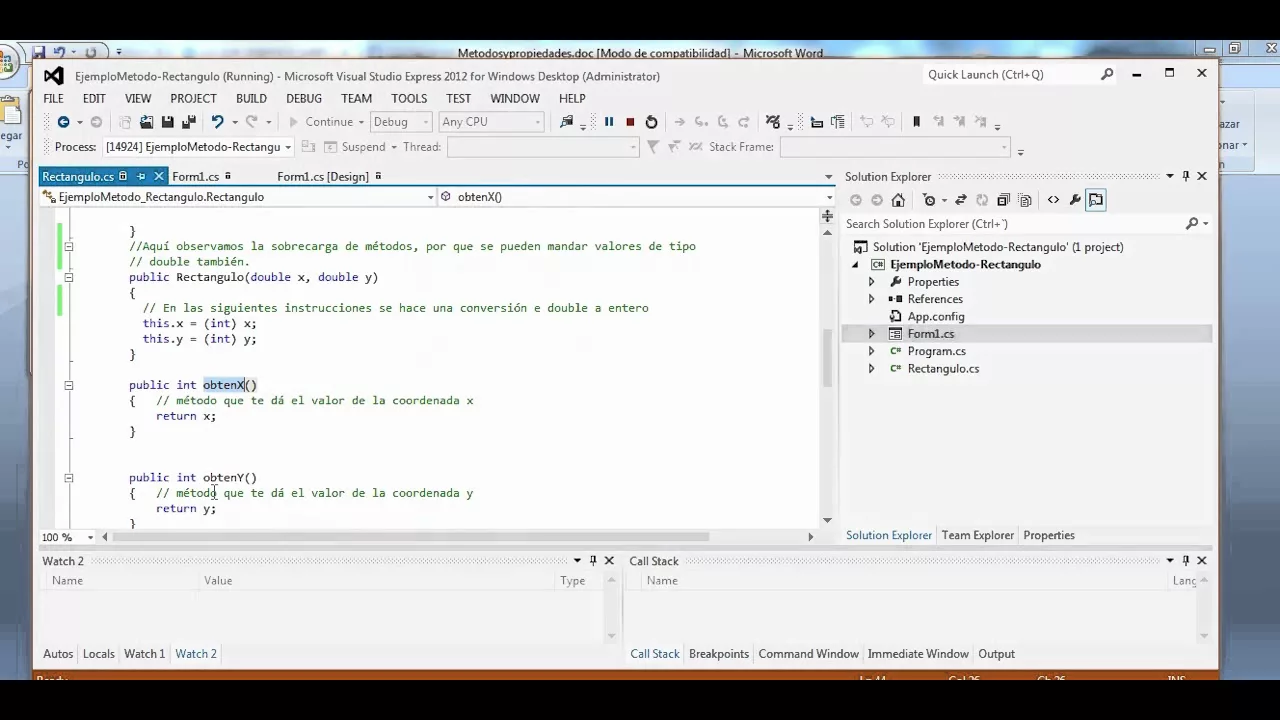1280x720 pixels.
Task: Click the Navigate Backward arrow in toolbar
Action: (x=63, y=122)
